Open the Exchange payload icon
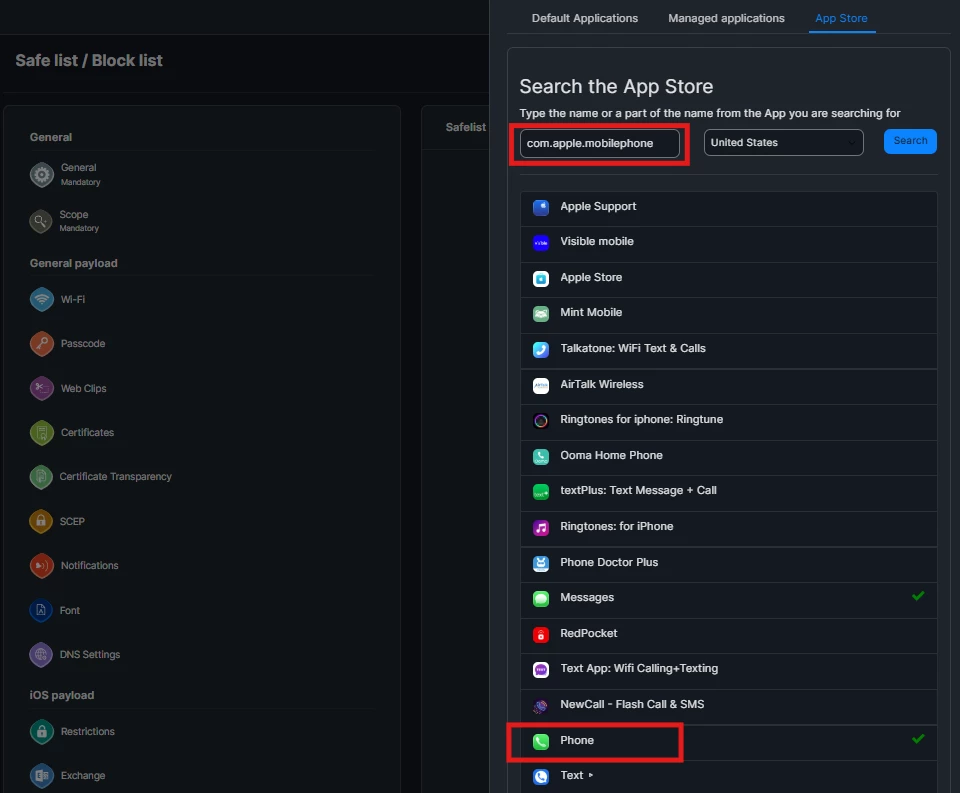This screenshot has width=960, height=793. tap(42, 775)
